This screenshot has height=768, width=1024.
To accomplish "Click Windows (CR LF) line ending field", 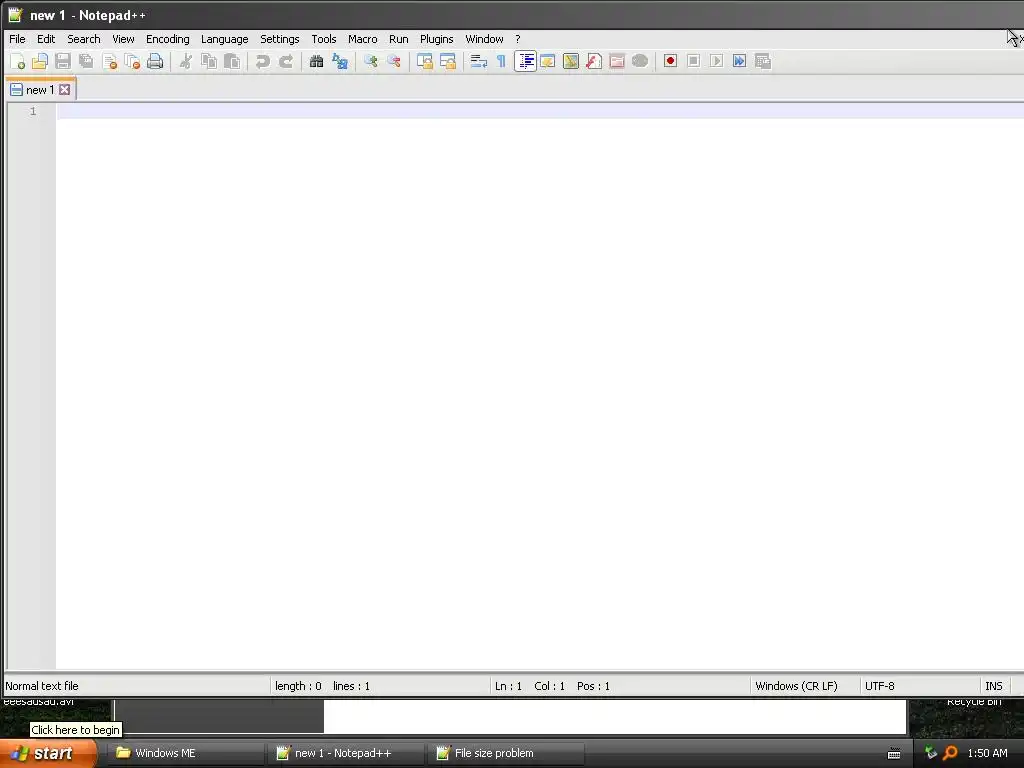I will tap(796, 686).
